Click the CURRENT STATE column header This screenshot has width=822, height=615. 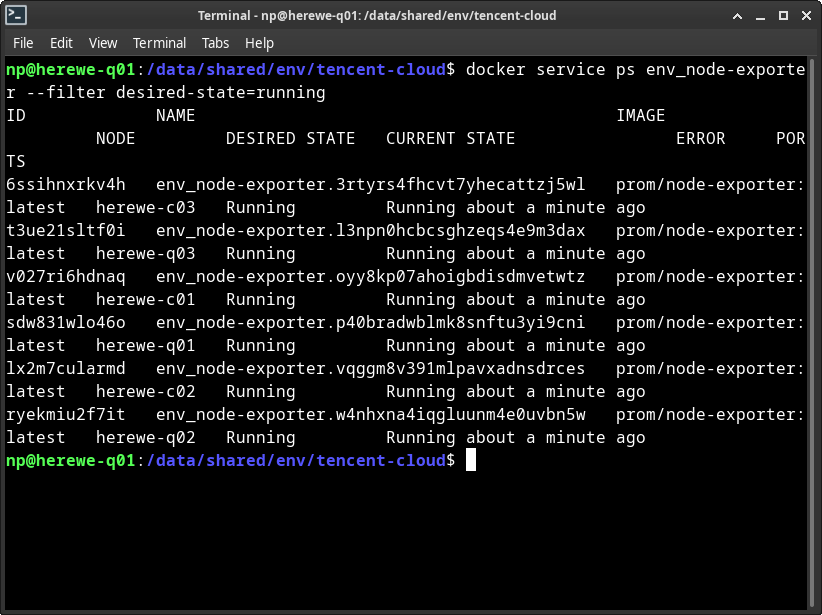(450, 138)
